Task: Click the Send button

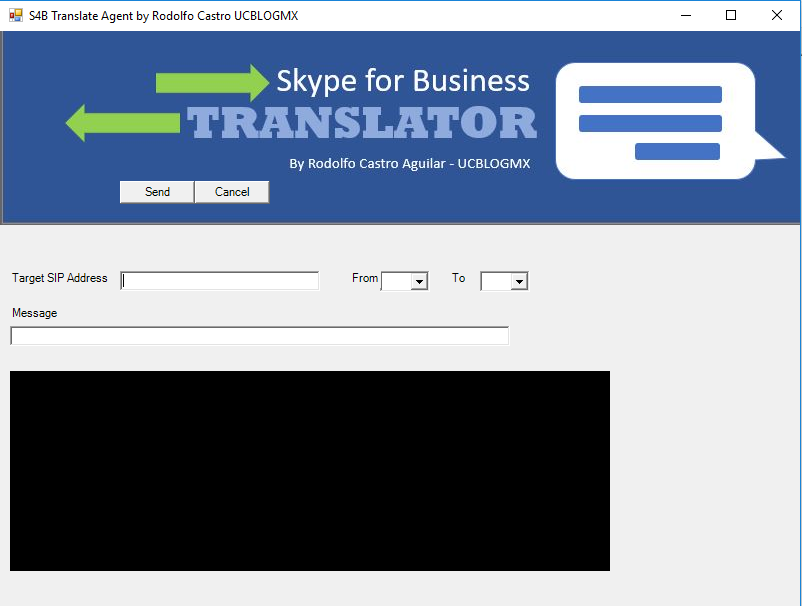Action: click(x=157, y=192)
